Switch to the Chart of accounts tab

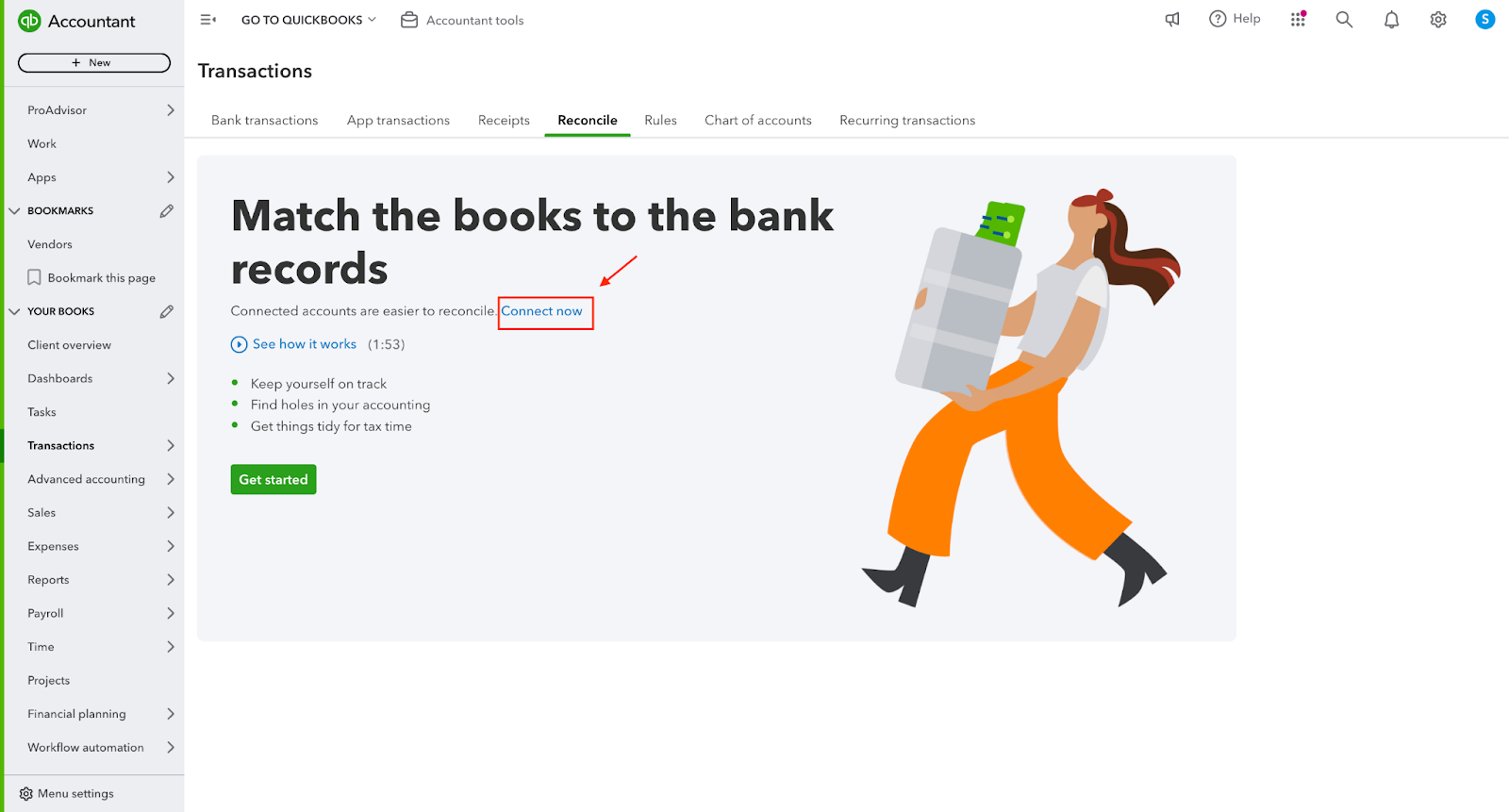point(758,120)
